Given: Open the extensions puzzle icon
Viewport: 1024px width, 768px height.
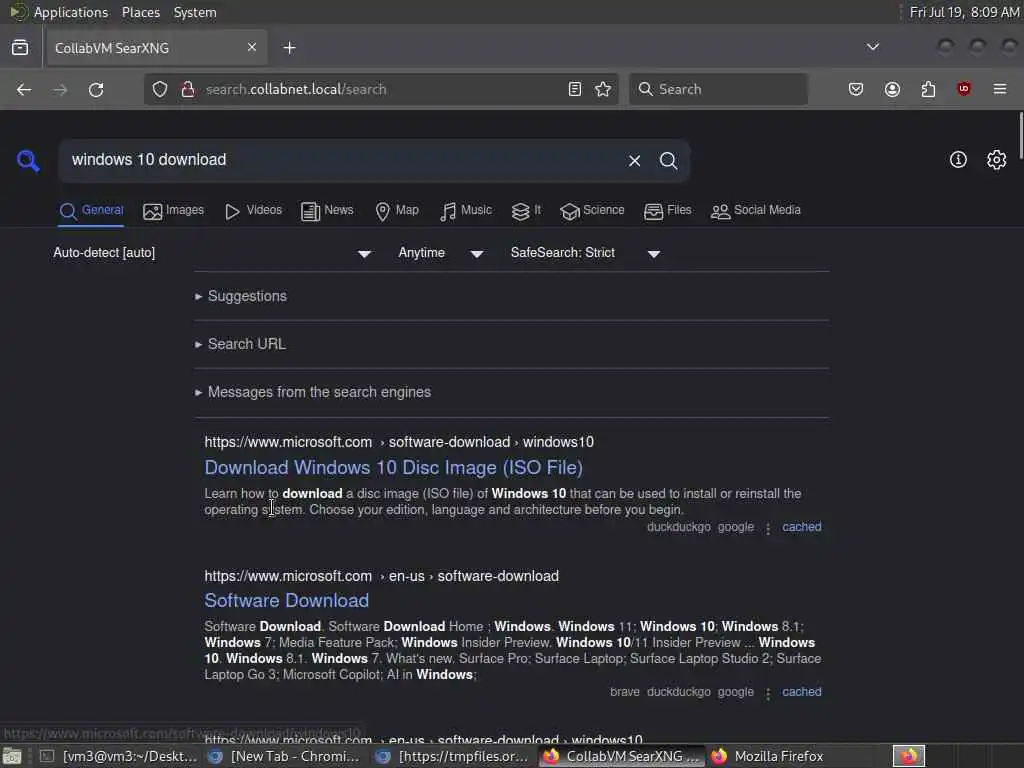Looking at the screenshot, I should tap(928, 89).
